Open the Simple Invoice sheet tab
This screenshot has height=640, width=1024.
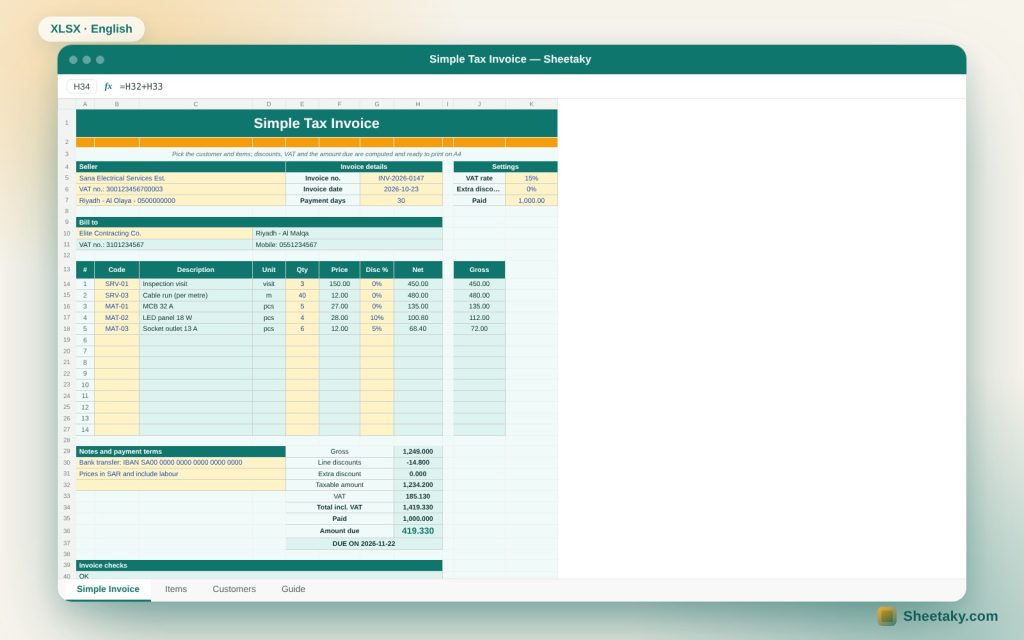point(108,589)
